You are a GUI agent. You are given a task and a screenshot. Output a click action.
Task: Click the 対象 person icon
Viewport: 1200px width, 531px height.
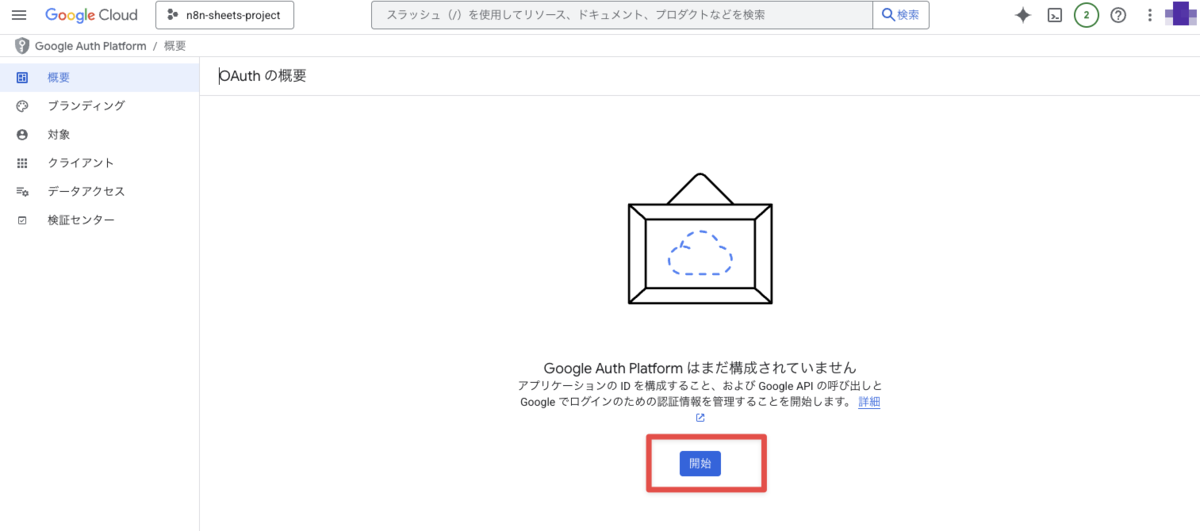(x=22, y=134)
